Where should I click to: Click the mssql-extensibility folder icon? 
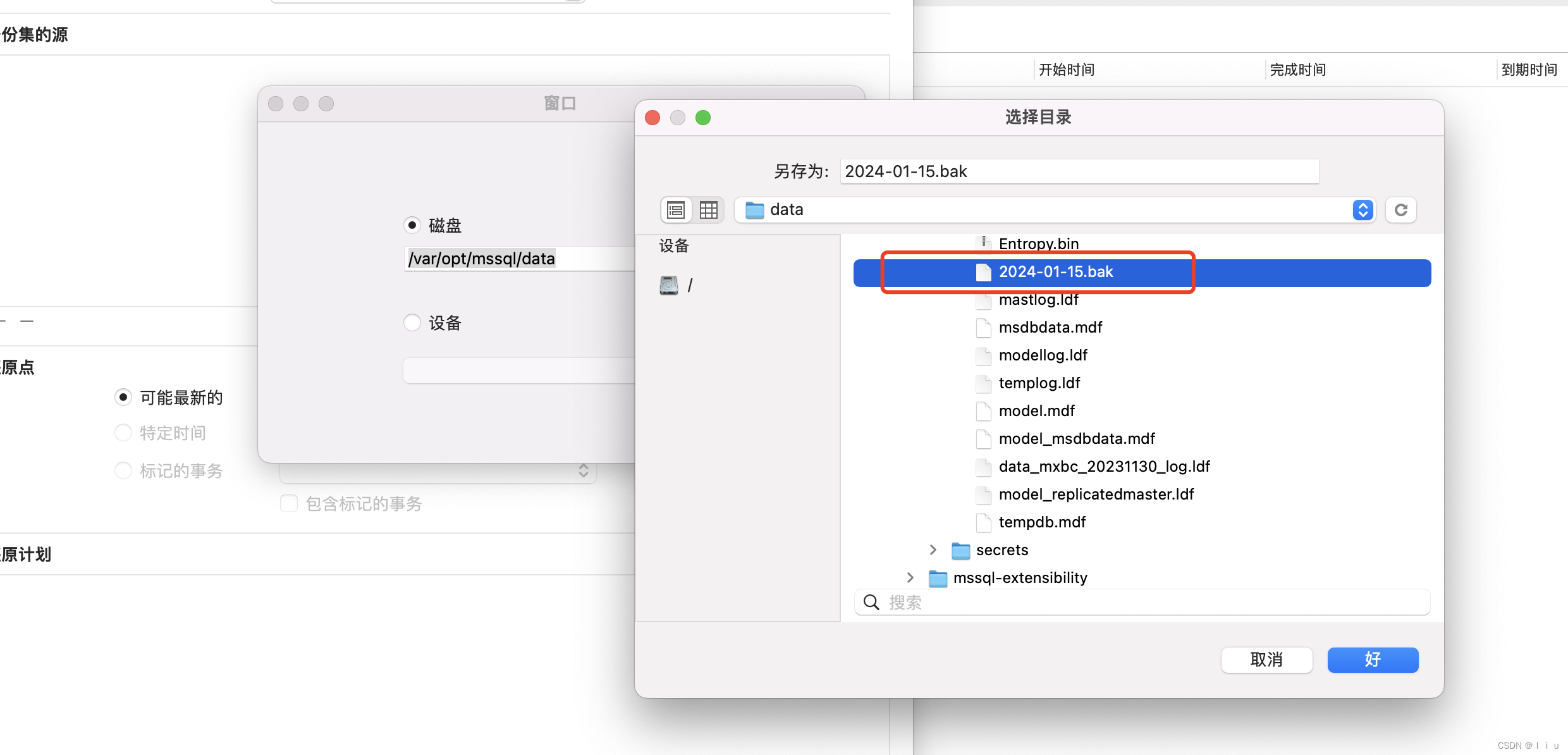pos(938,577)
